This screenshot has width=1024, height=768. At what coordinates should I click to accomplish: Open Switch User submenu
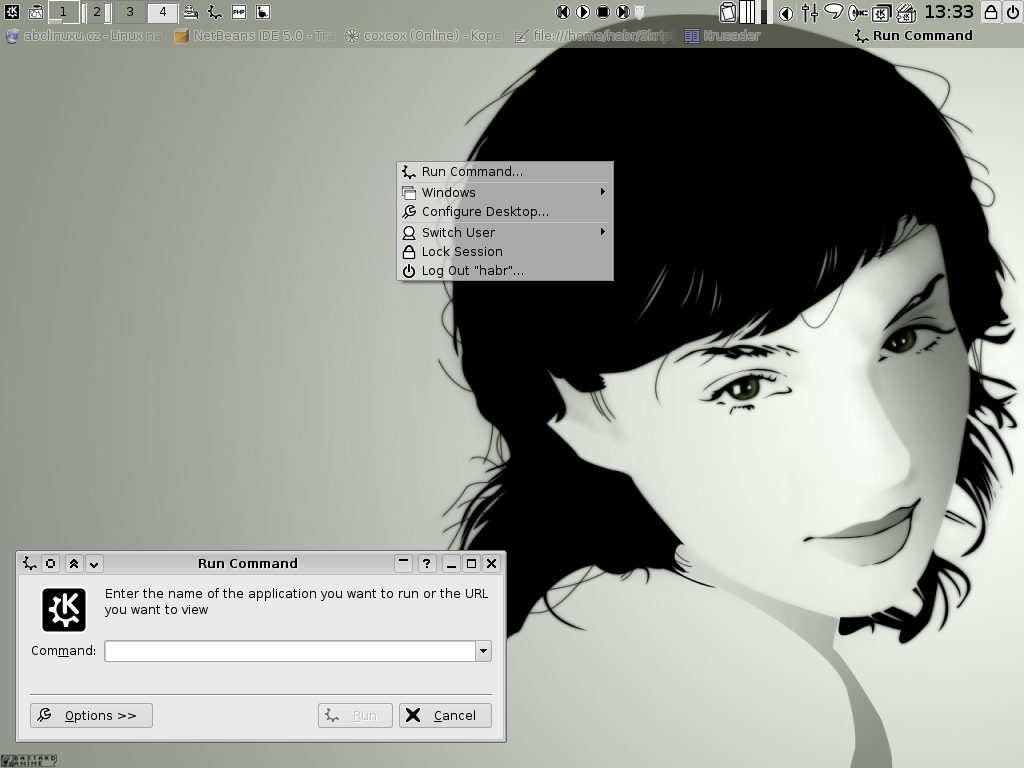tap(505, 232)
